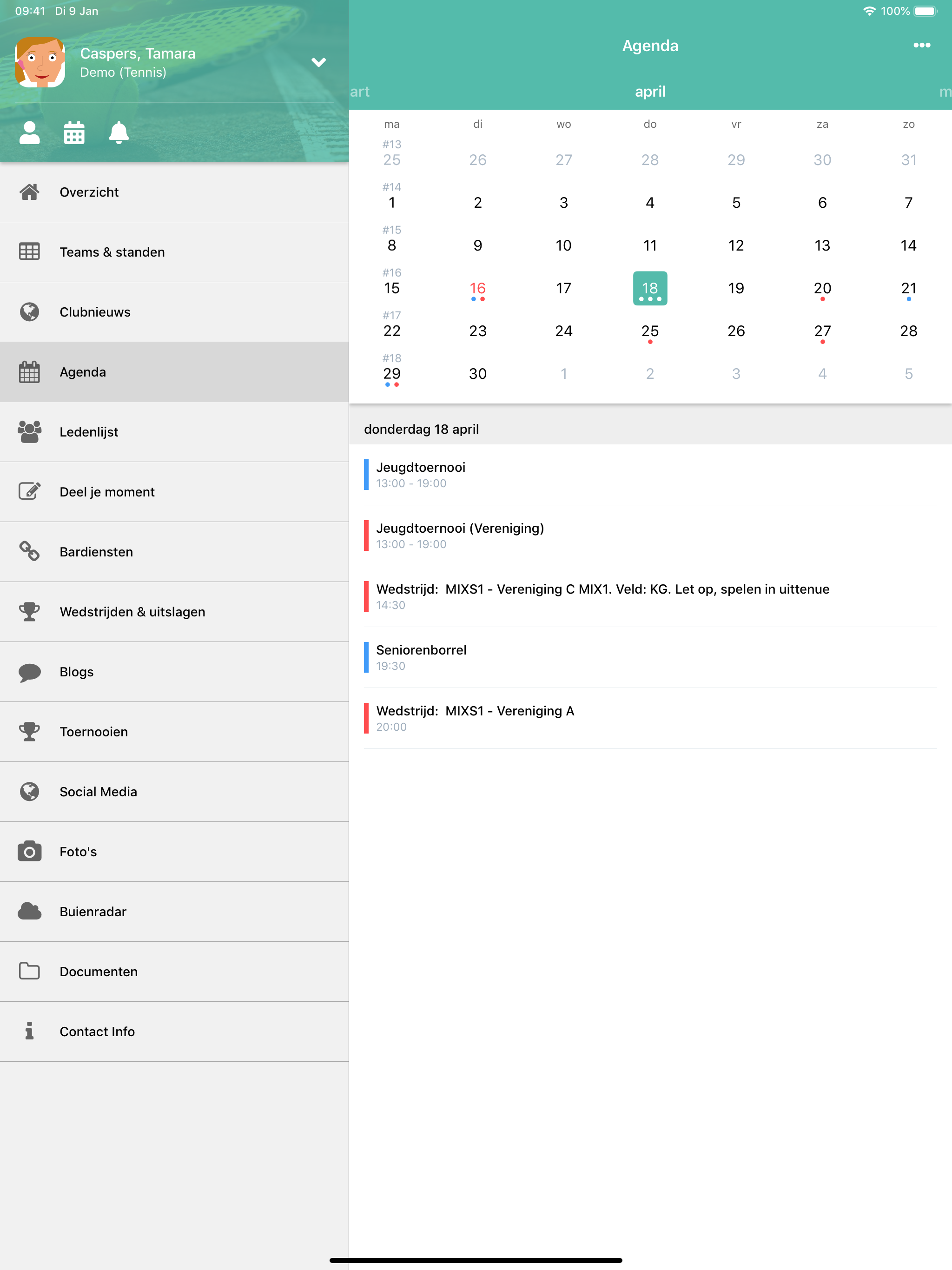
Task: Open Deel je moment
Action: (x=175, y=492)
